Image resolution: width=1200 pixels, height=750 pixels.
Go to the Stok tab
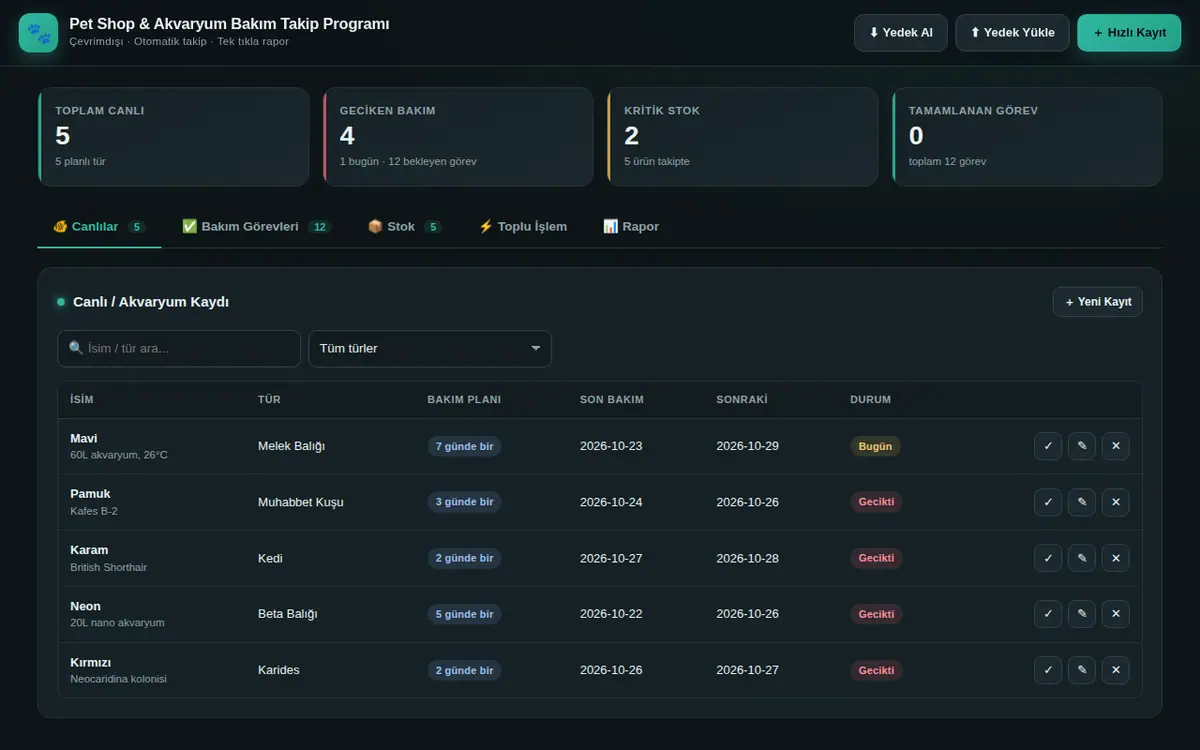(404, 227)
